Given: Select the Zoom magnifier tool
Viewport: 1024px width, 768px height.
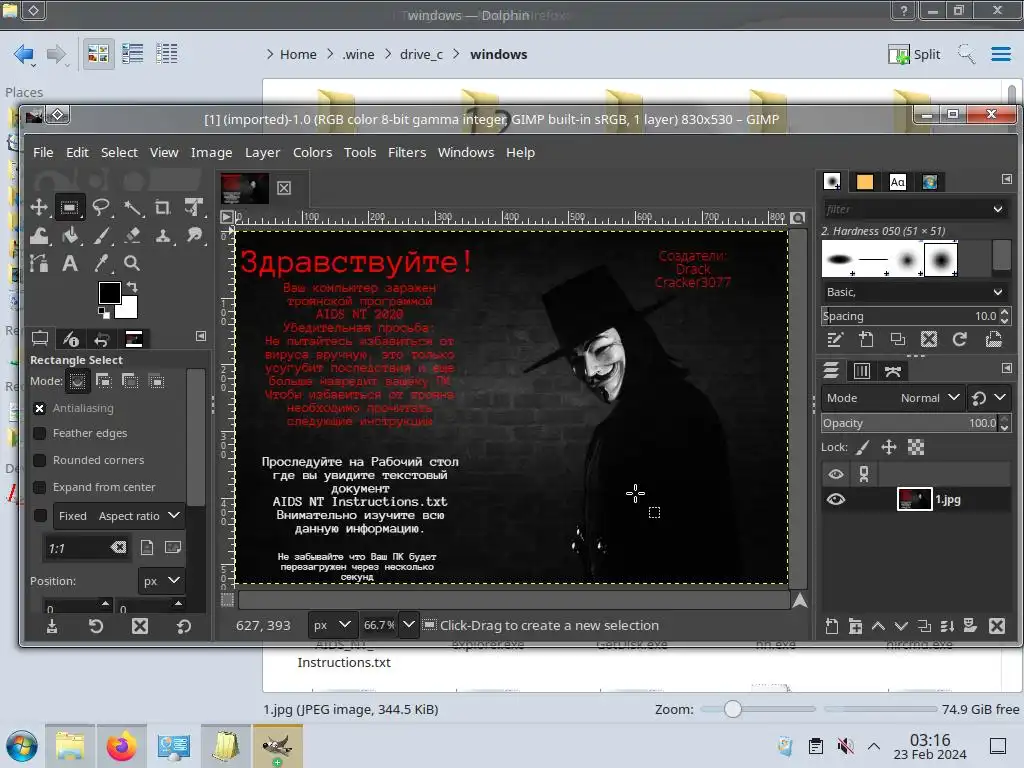Looking at the screenshot, I should pyautogui.click(x=132, y=263).
